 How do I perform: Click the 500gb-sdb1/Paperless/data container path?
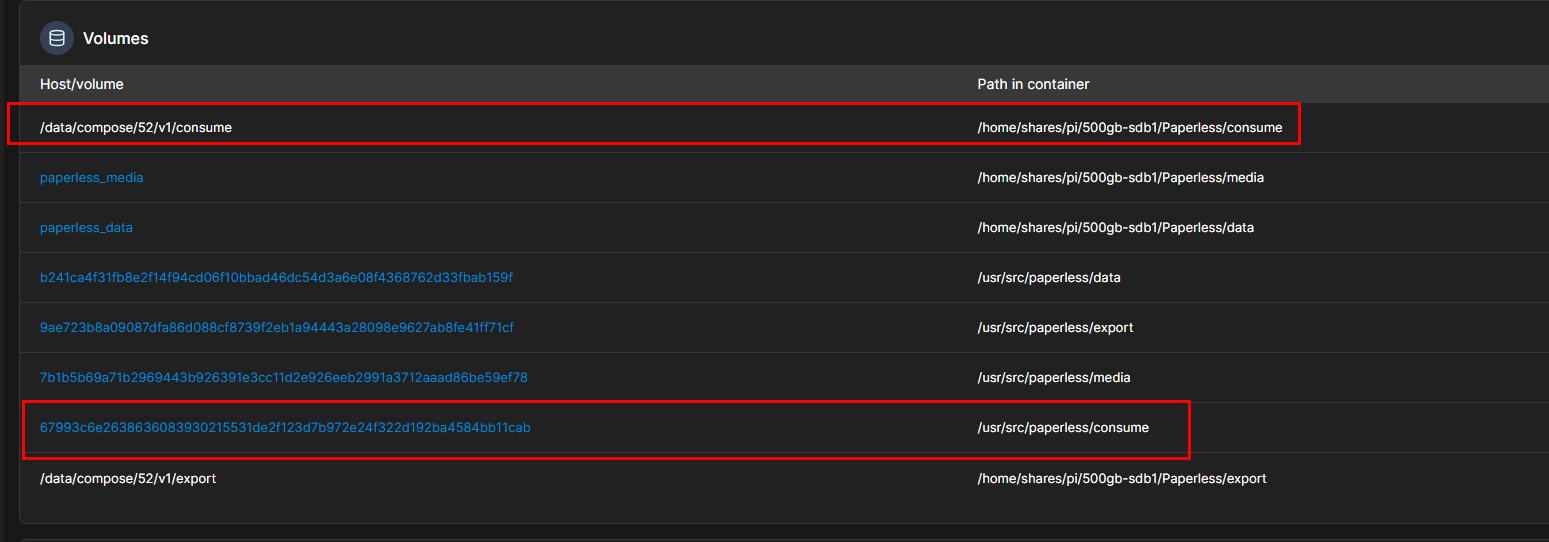click(1115, 227)
